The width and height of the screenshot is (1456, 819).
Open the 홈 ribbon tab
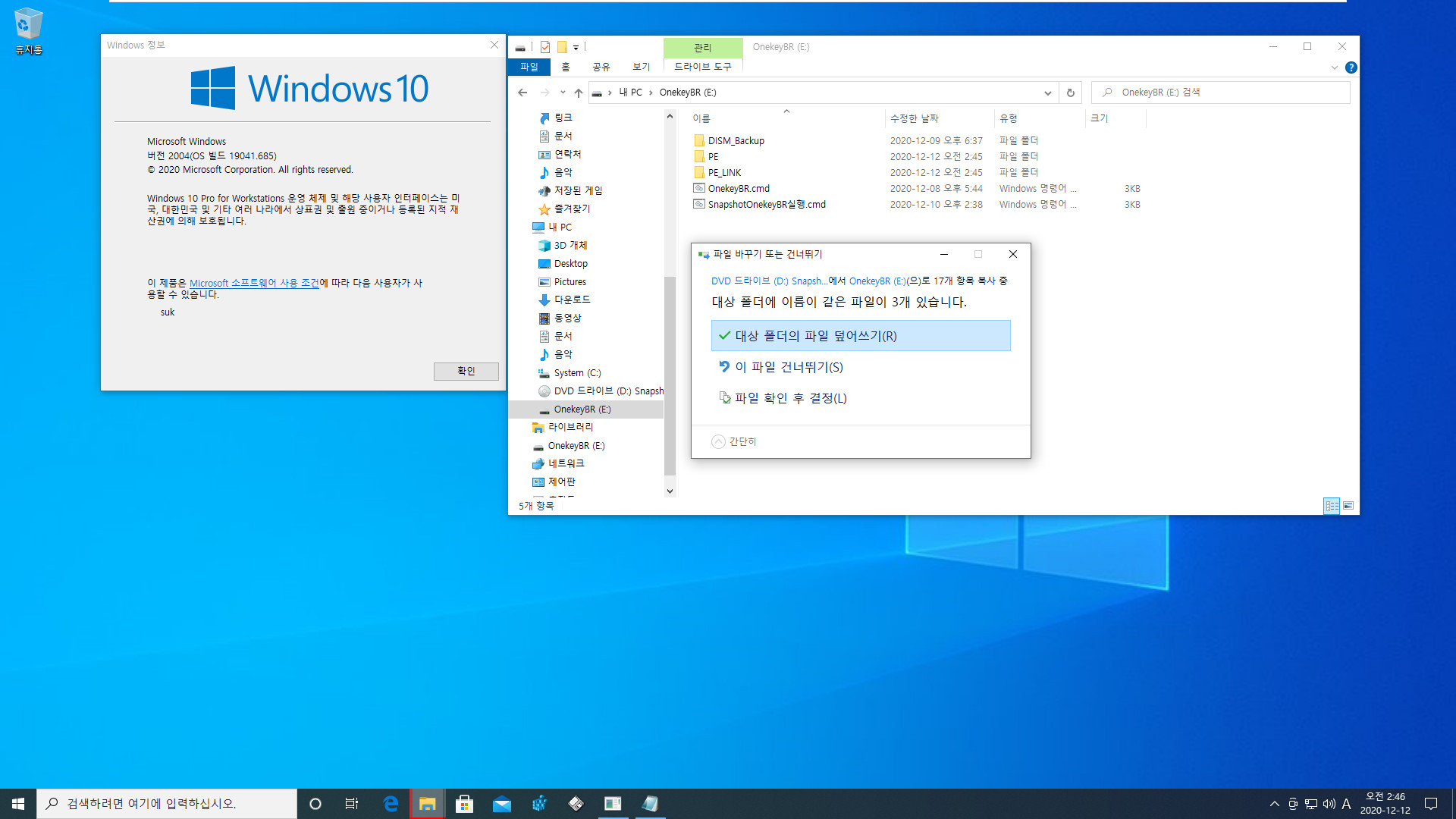[565, 67]
